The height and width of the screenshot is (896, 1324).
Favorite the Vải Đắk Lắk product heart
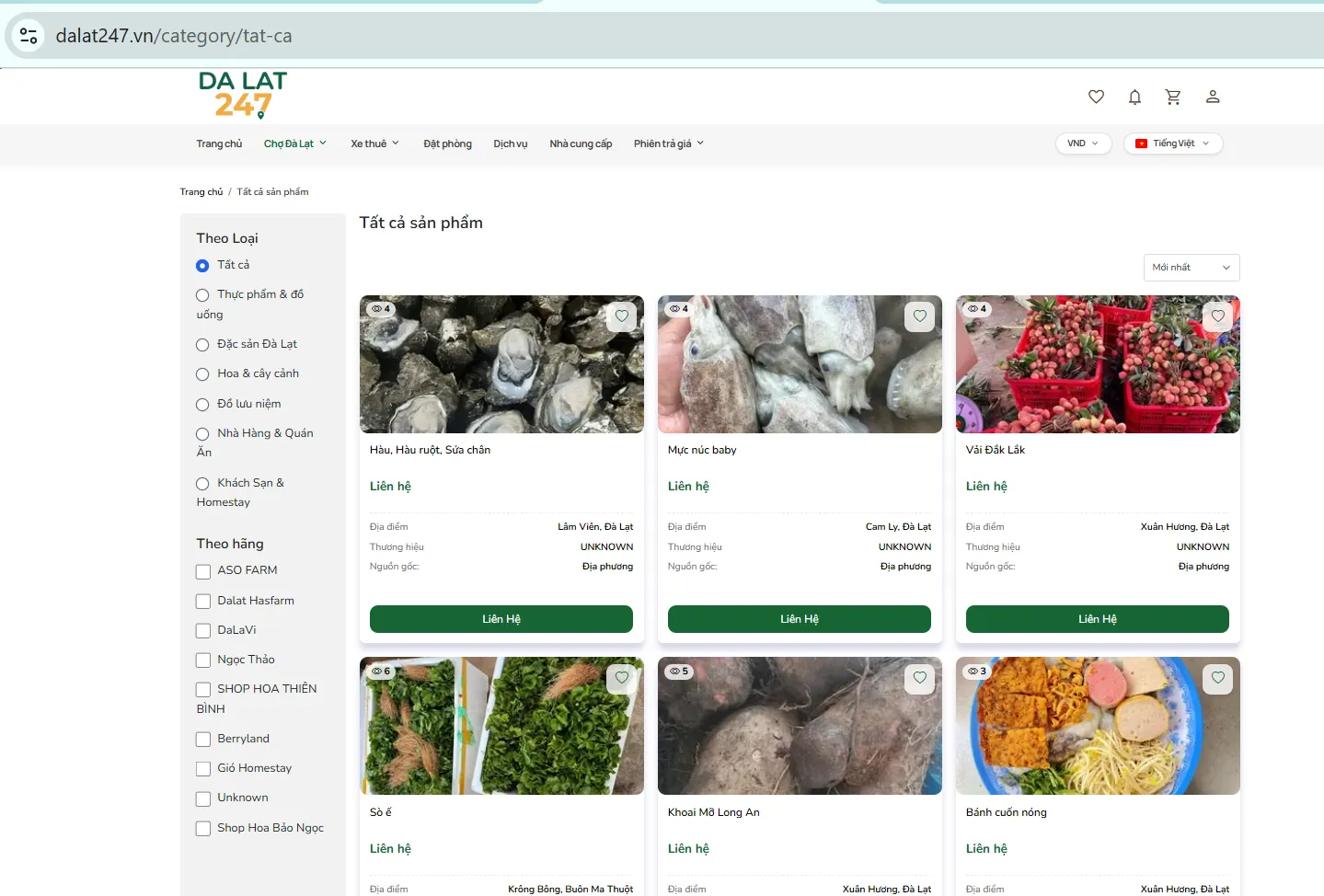click(x=1218, y=316)
